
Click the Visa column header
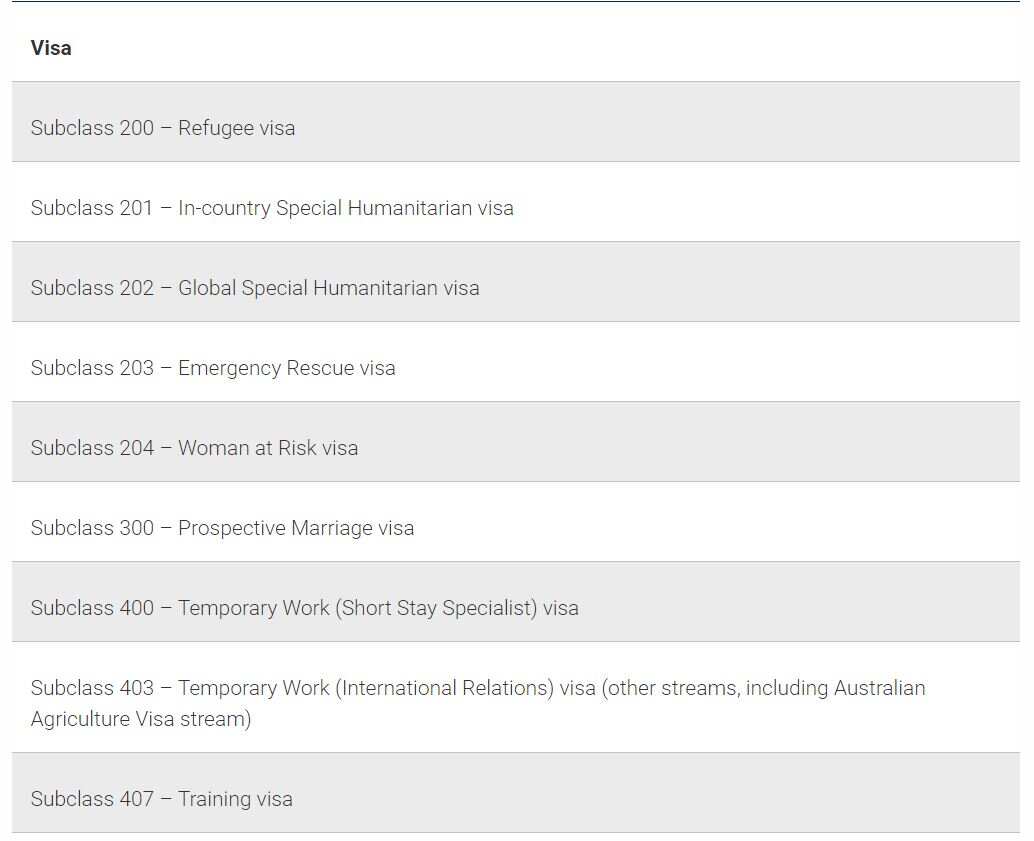click(x=51, y=48)
